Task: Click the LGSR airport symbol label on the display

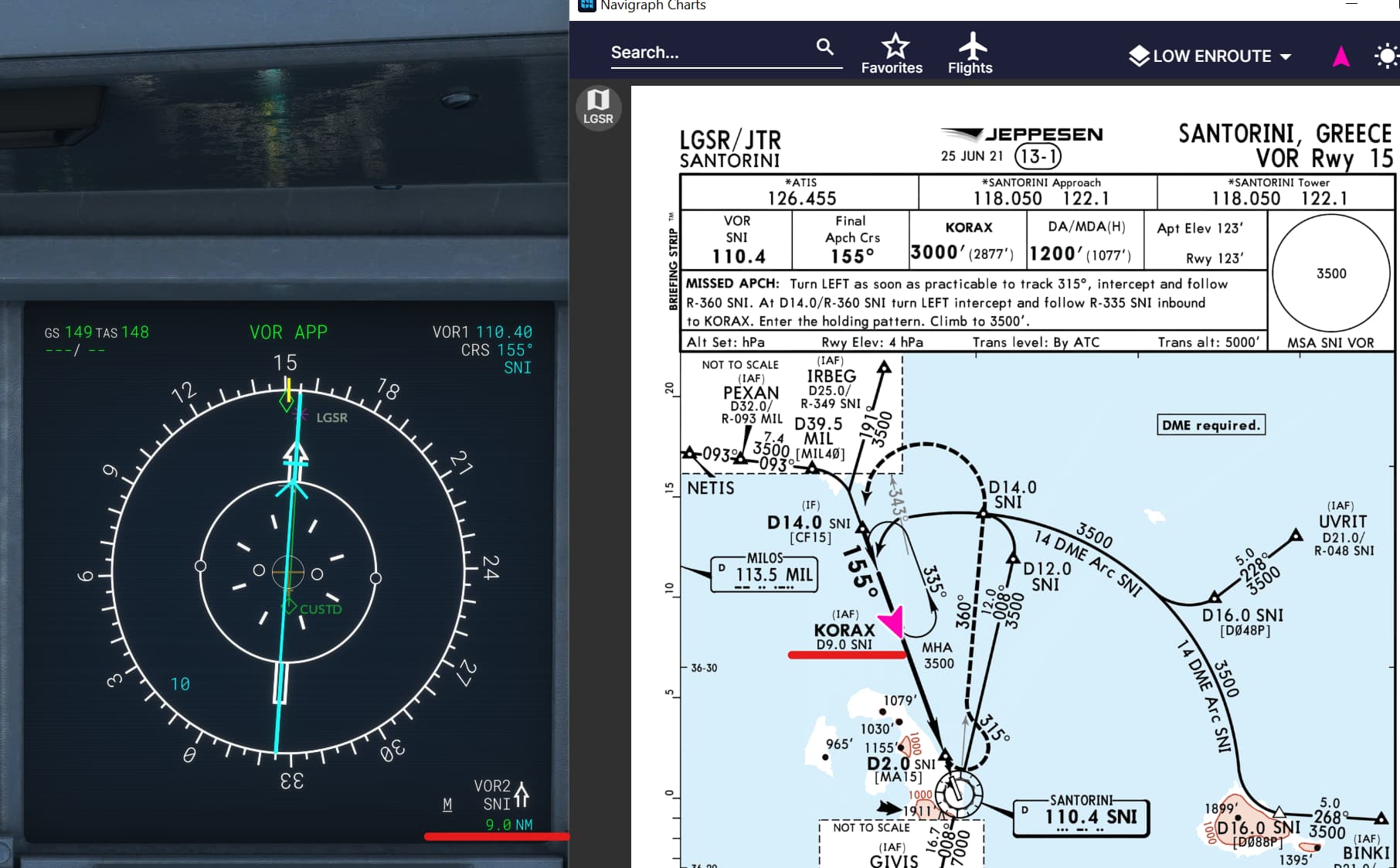Action: [x=331, y=417]
